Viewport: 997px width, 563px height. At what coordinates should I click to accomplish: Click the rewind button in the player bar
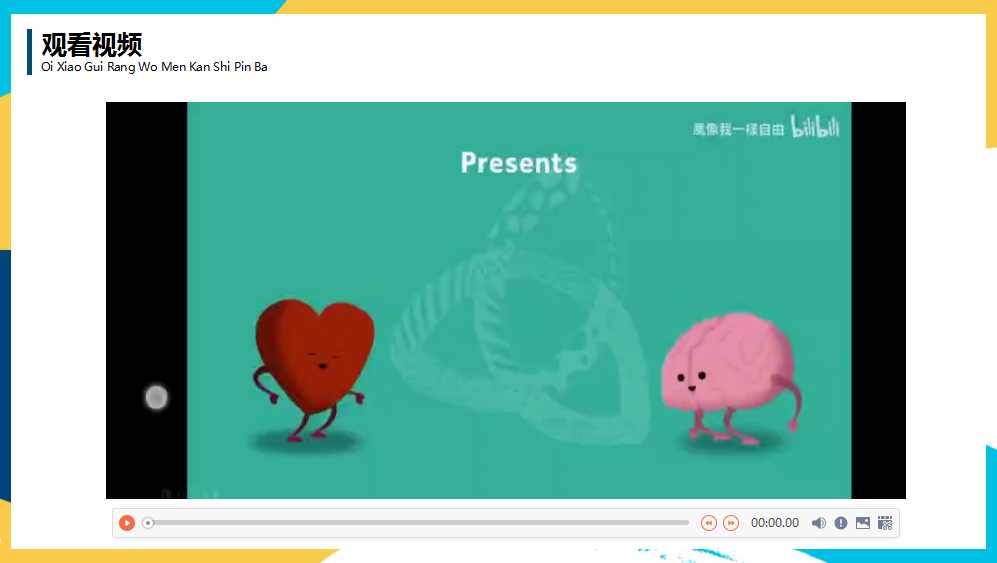709,523
